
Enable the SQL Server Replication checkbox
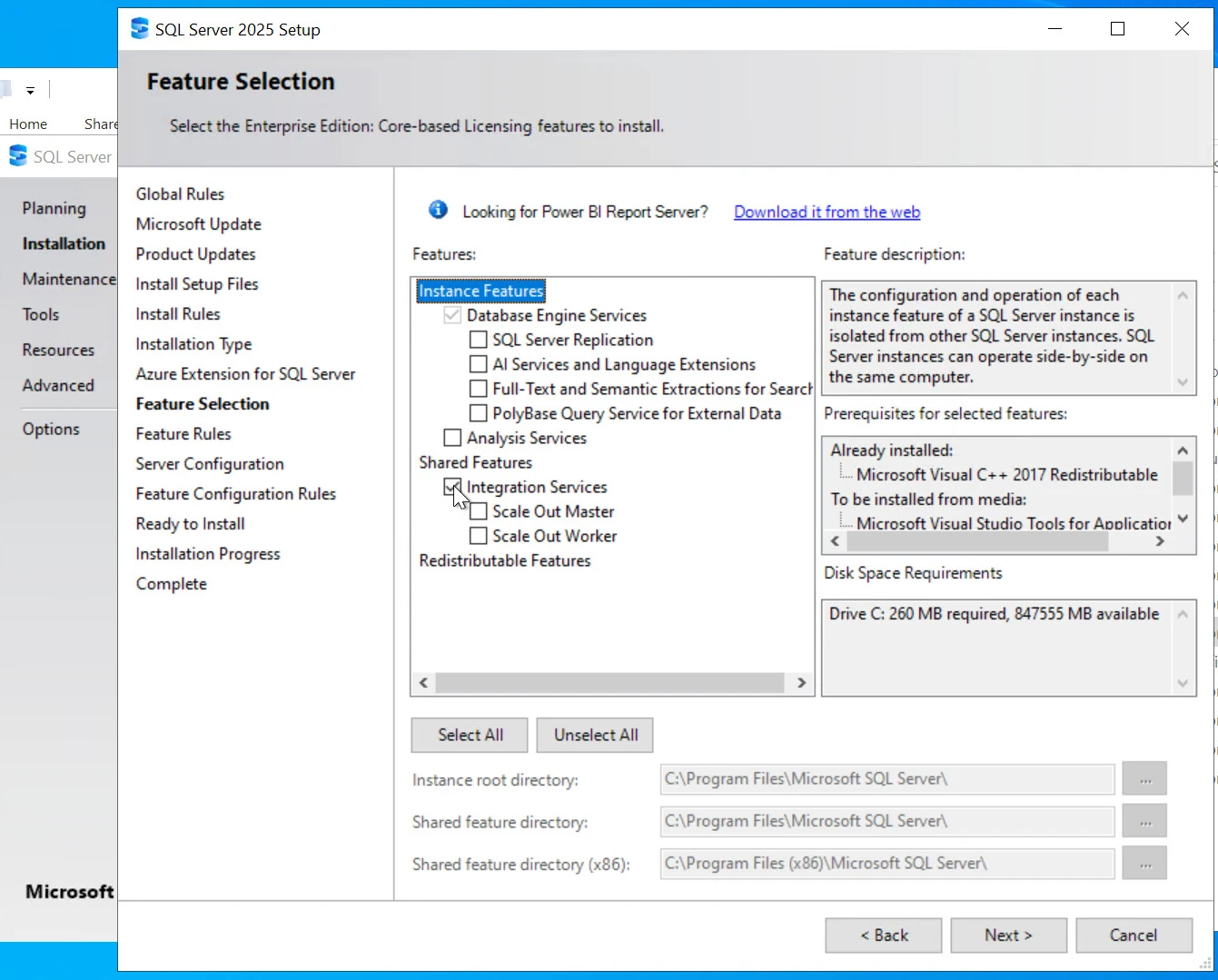(478, 340)
